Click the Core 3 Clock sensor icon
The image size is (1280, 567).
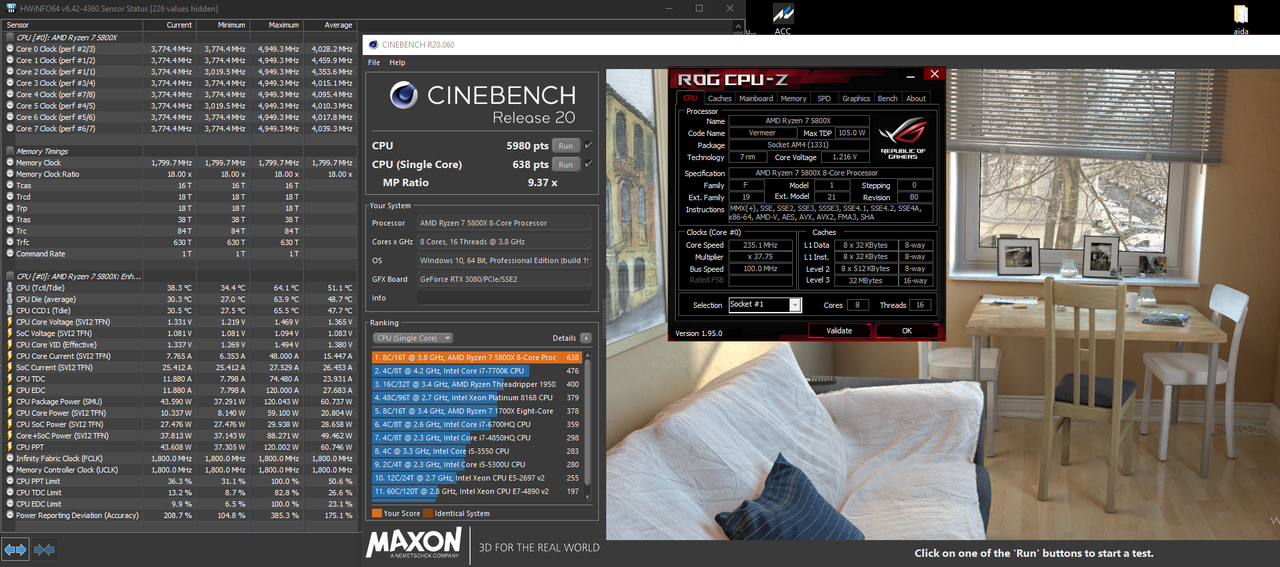(10, 83)
